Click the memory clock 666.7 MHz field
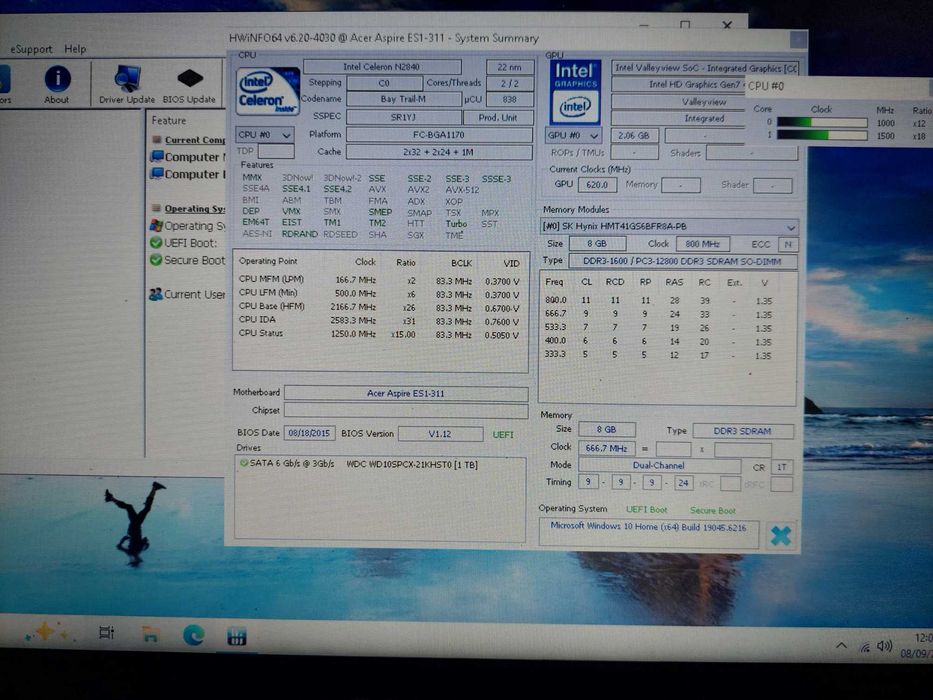Screen dimensions: 933x700 606,448
